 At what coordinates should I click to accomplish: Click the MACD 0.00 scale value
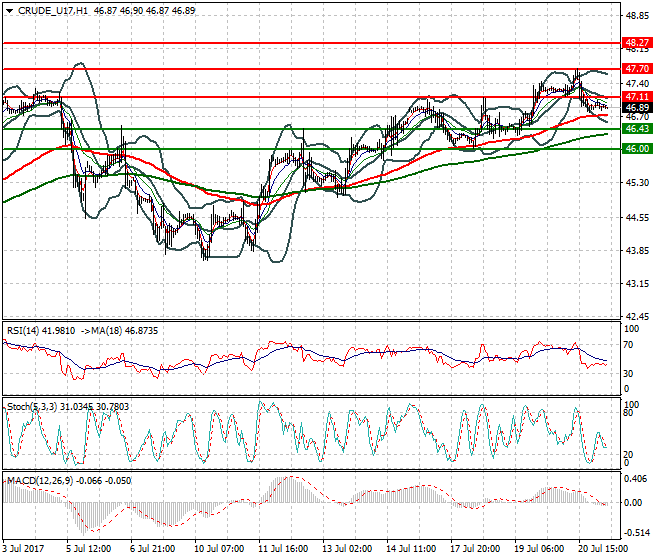(633, 503)
